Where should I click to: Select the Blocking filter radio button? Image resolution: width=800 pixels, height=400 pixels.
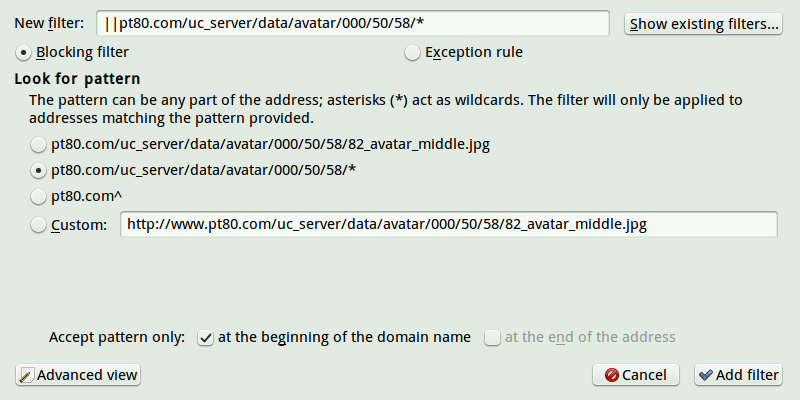(x=23, y=53)
